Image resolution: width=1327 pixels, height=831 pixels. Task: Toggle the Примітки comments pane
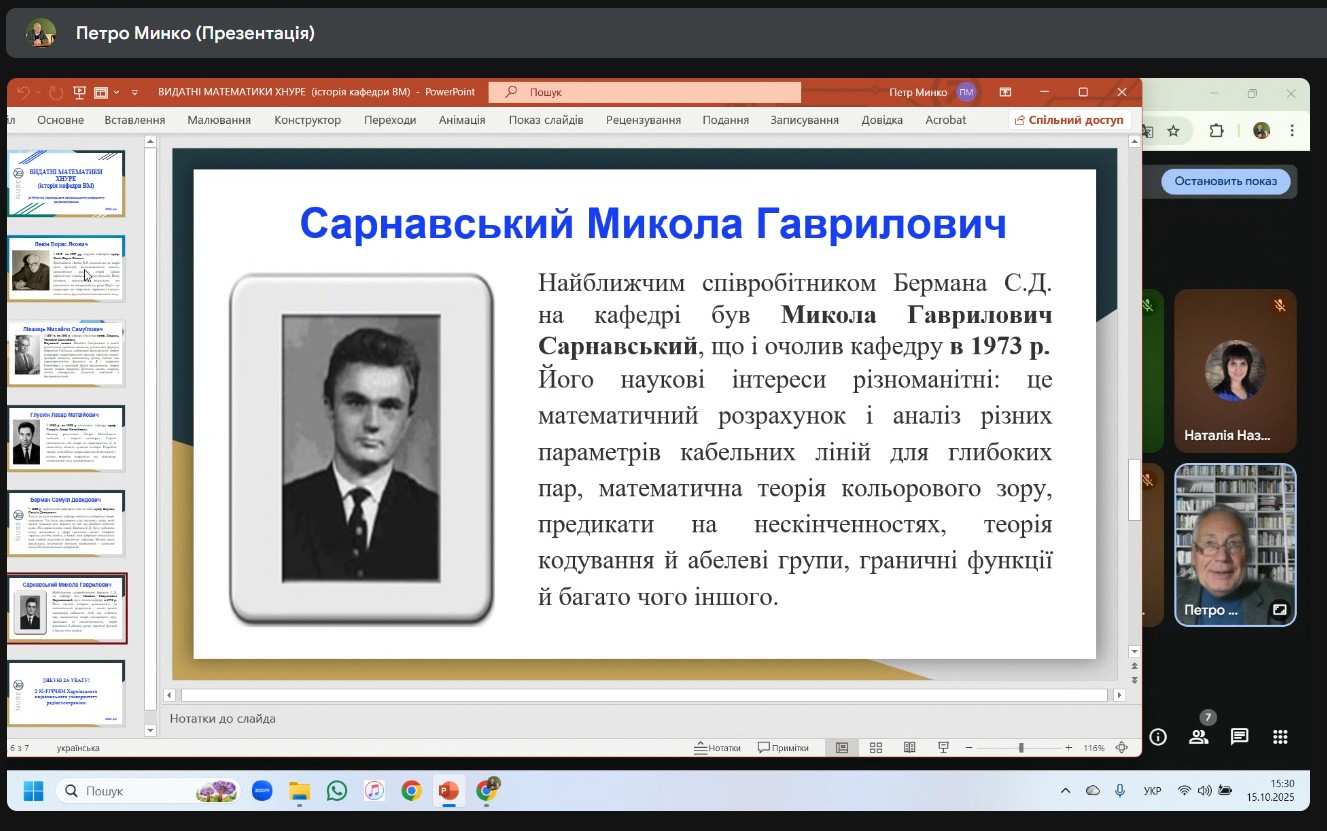pyautogui.click(x=783, y=748)
